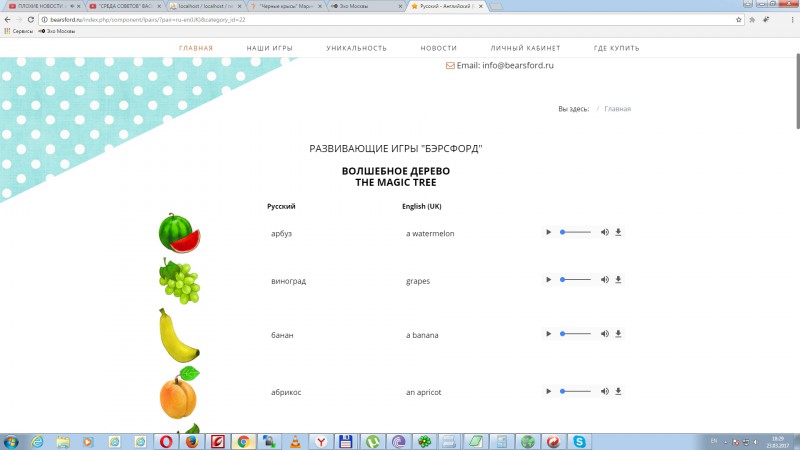The width and height of the screenshot is (800, 450).
Task: Open the ICQ flower icon in the taskbar
Action: pos(424,441)
